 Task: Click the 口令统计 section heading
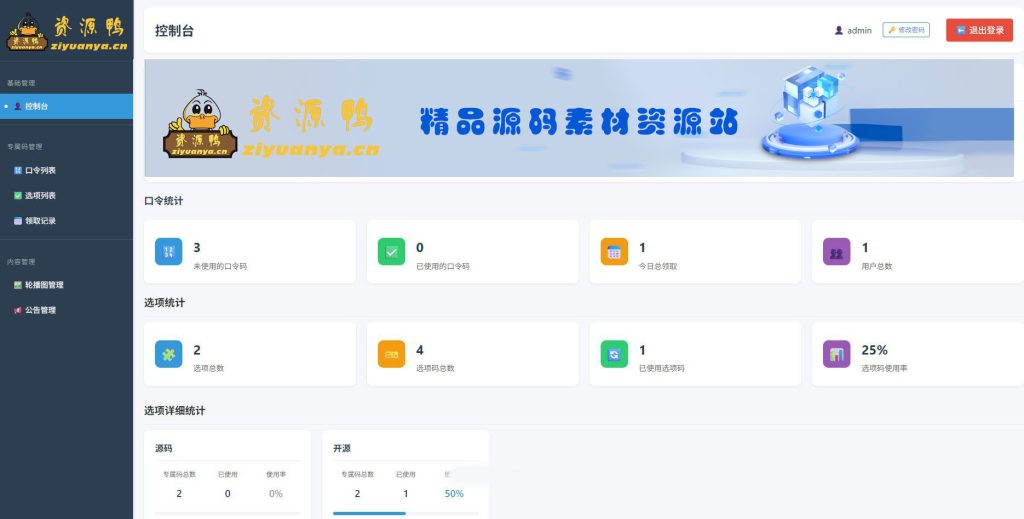pyautogui.click(x=164, y=201)
